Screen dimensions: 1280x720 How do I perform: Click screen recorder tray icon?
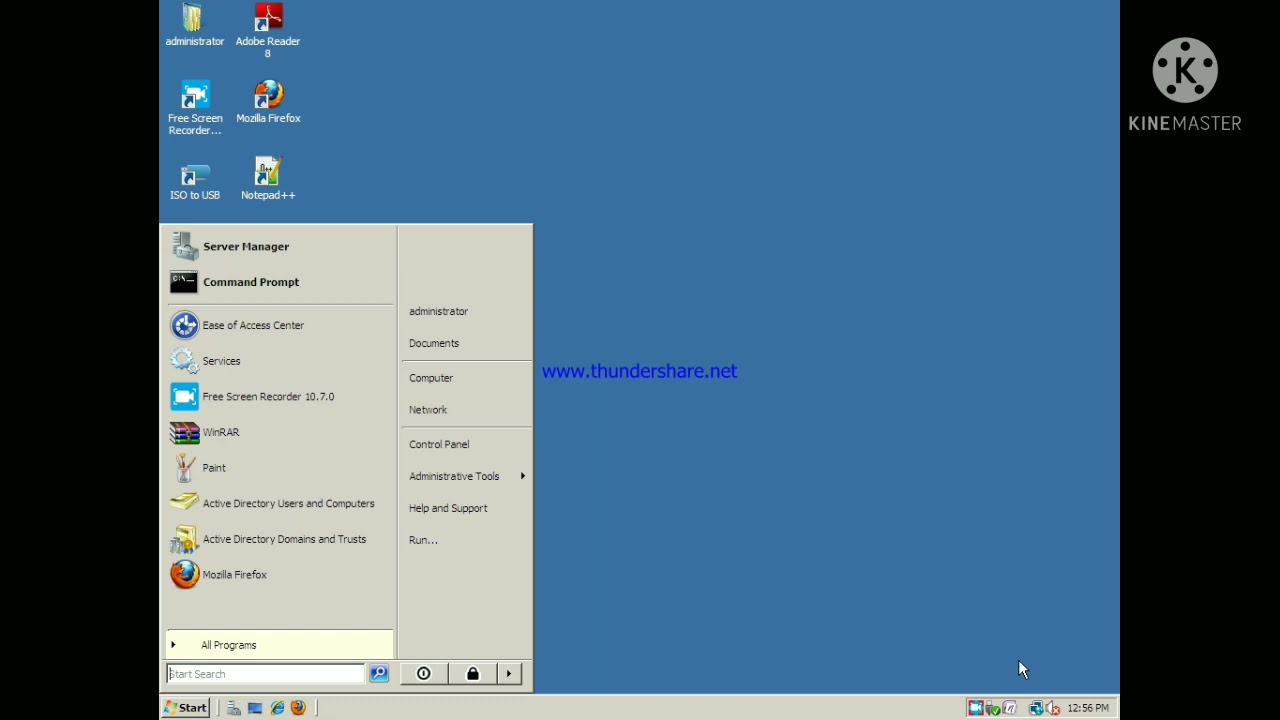point(975,708)
